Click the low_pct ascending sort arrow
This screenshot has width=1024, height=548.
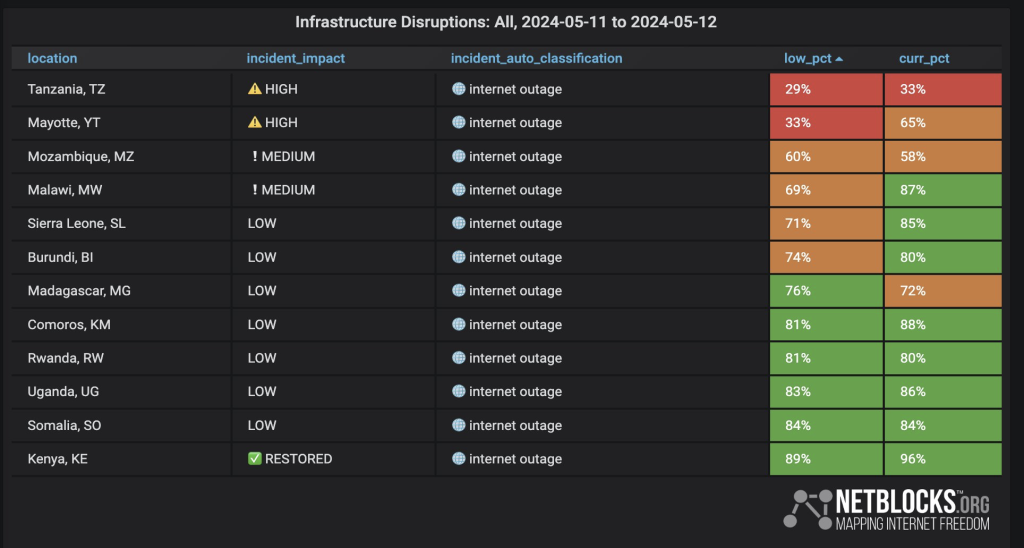[x=839, y=59]
